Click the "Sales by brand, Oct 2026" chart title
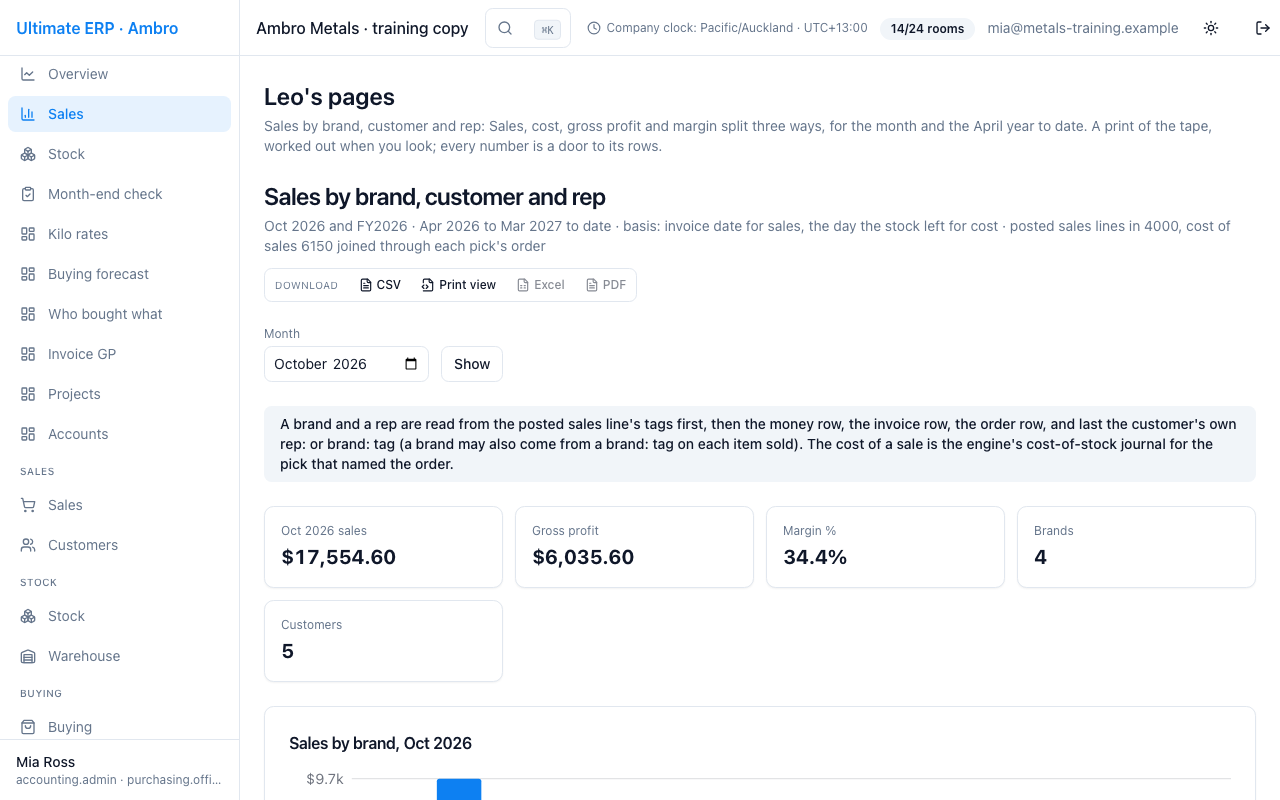The height and width of the screenshot is (800, 1280). [380, 743]
